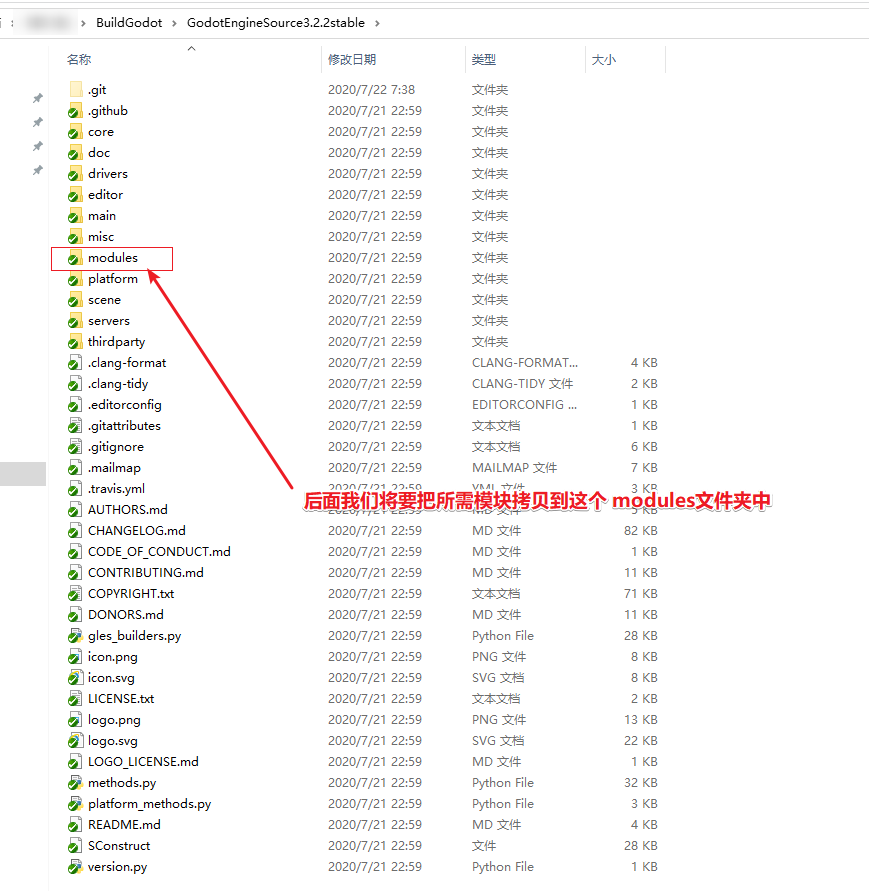Select the .travis.yml file name
Image resolution: width=869 pixels, height=891 pixels.
[x=116, y=489]
